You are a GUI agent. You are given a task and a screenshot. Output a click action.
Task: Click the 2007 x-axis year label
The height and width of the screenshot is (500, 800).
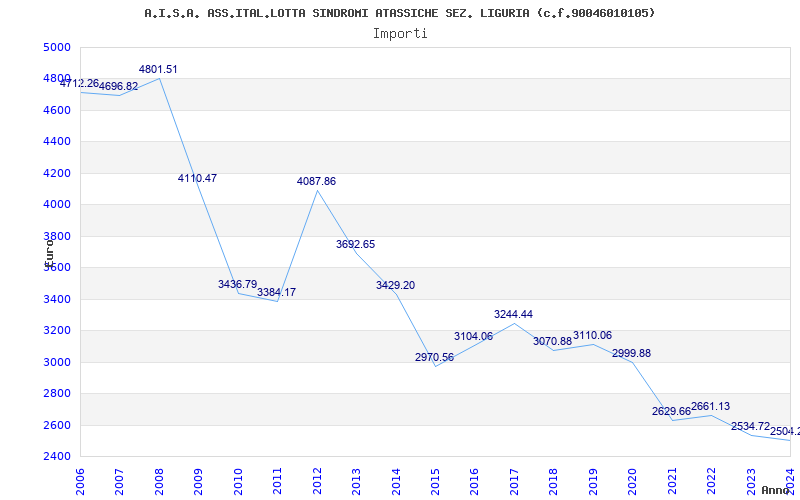click(x=119, y=481)
